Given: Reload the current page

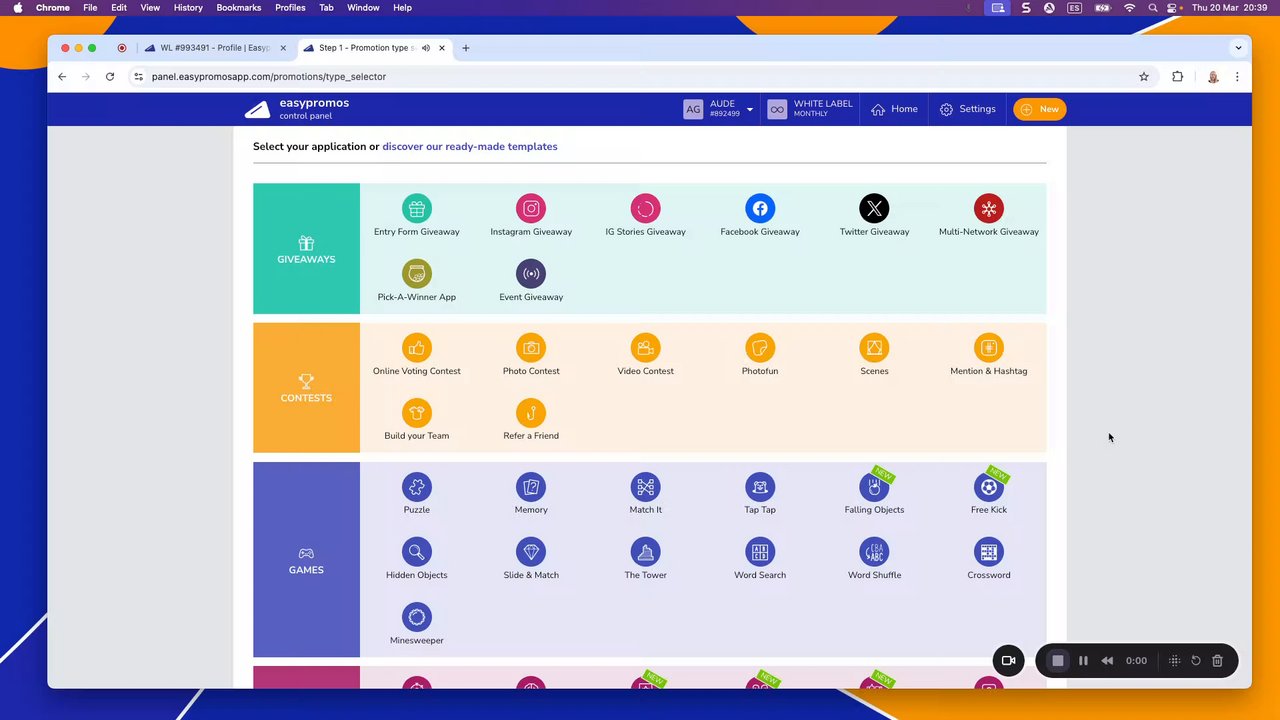Looking at the screenshot, I should (110, 76).
